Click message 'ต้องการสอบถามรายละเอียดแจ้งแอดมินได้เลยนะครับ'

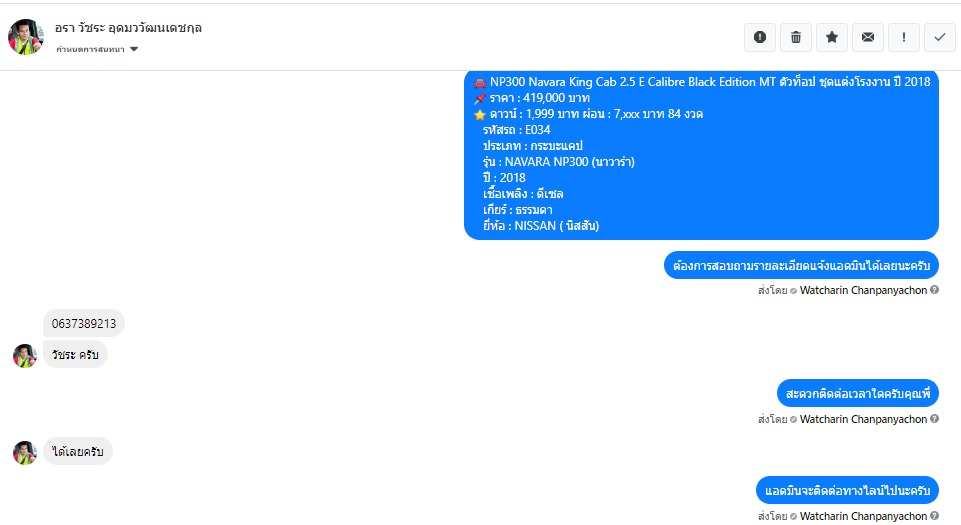[801, 265]
